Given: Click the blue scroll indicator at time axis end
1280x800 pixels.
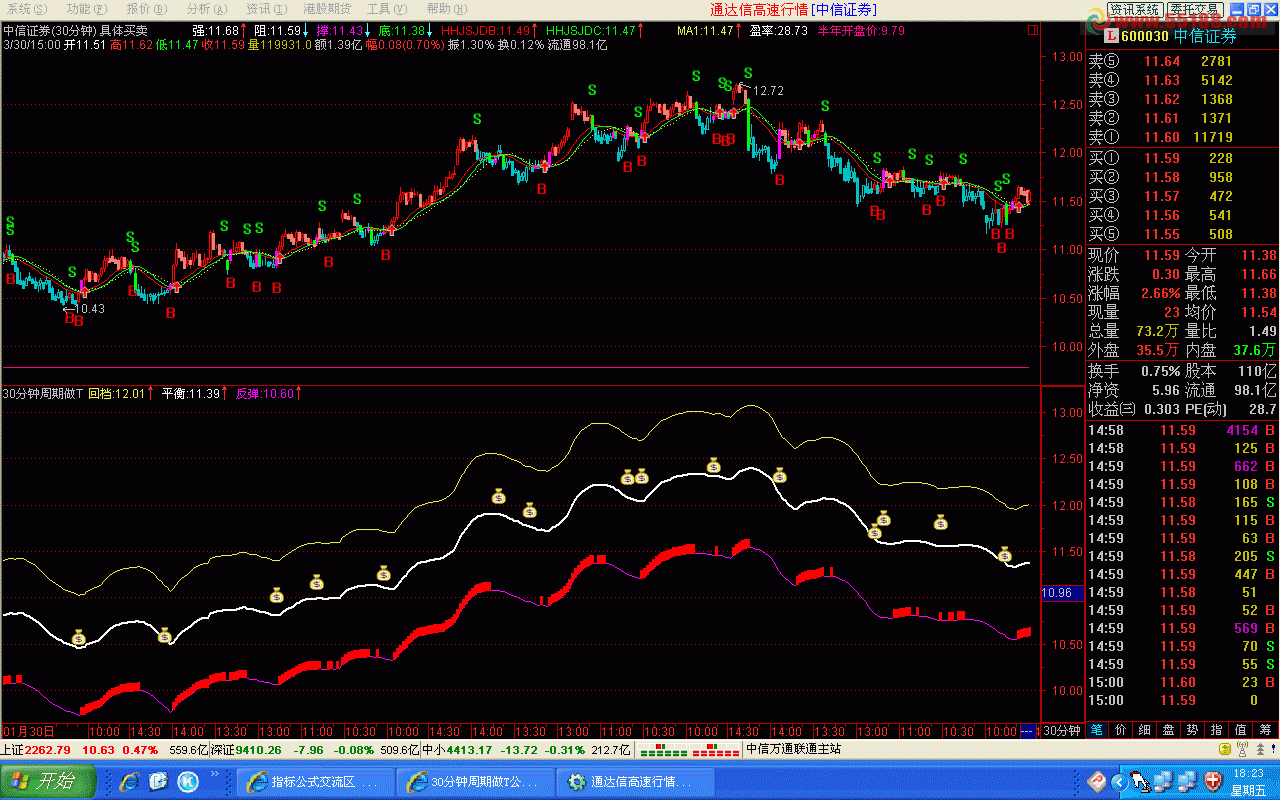Looking at the screenshot, I should pos(1028,731).
